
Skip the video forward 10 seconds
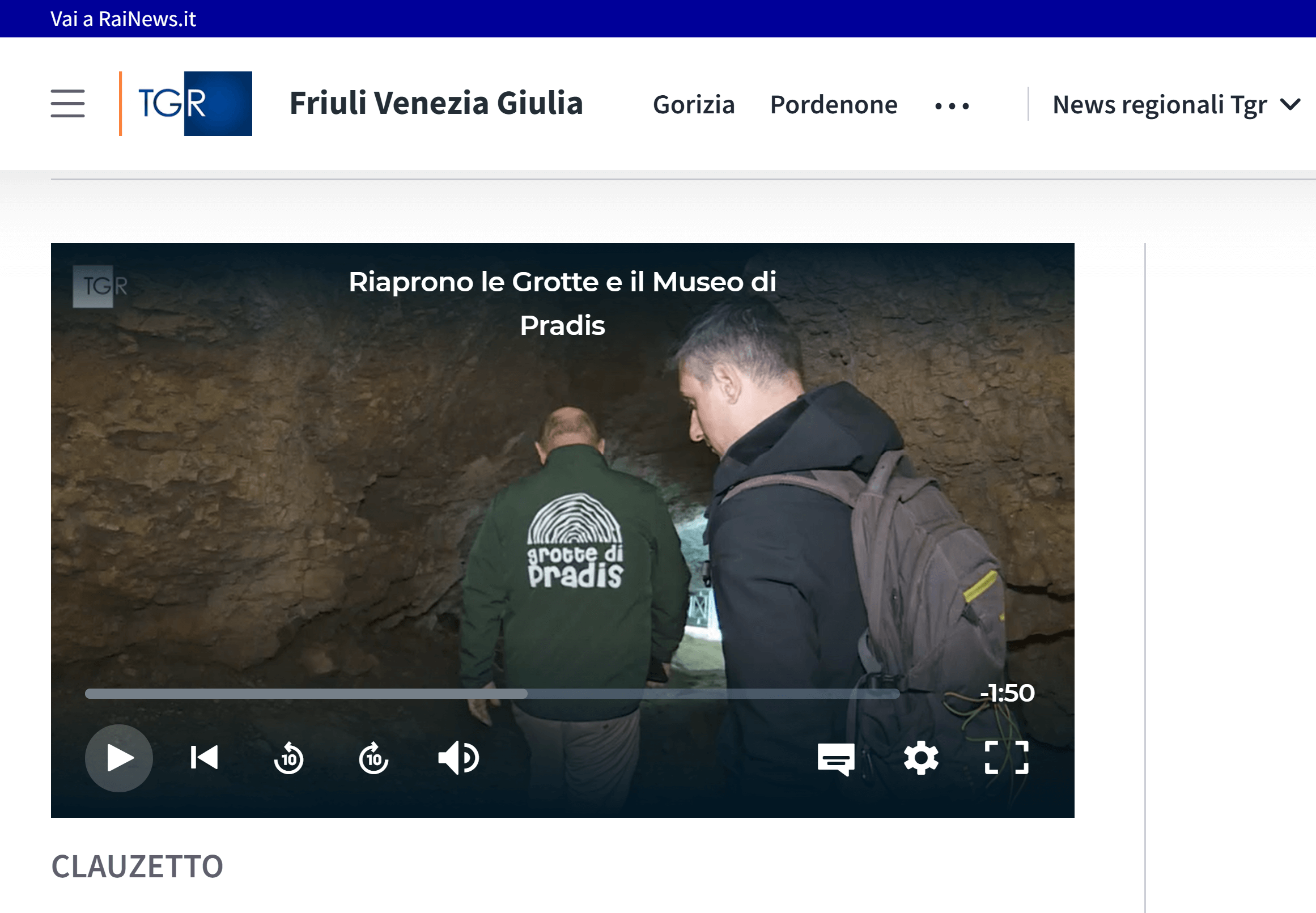(x=373, y=758)
